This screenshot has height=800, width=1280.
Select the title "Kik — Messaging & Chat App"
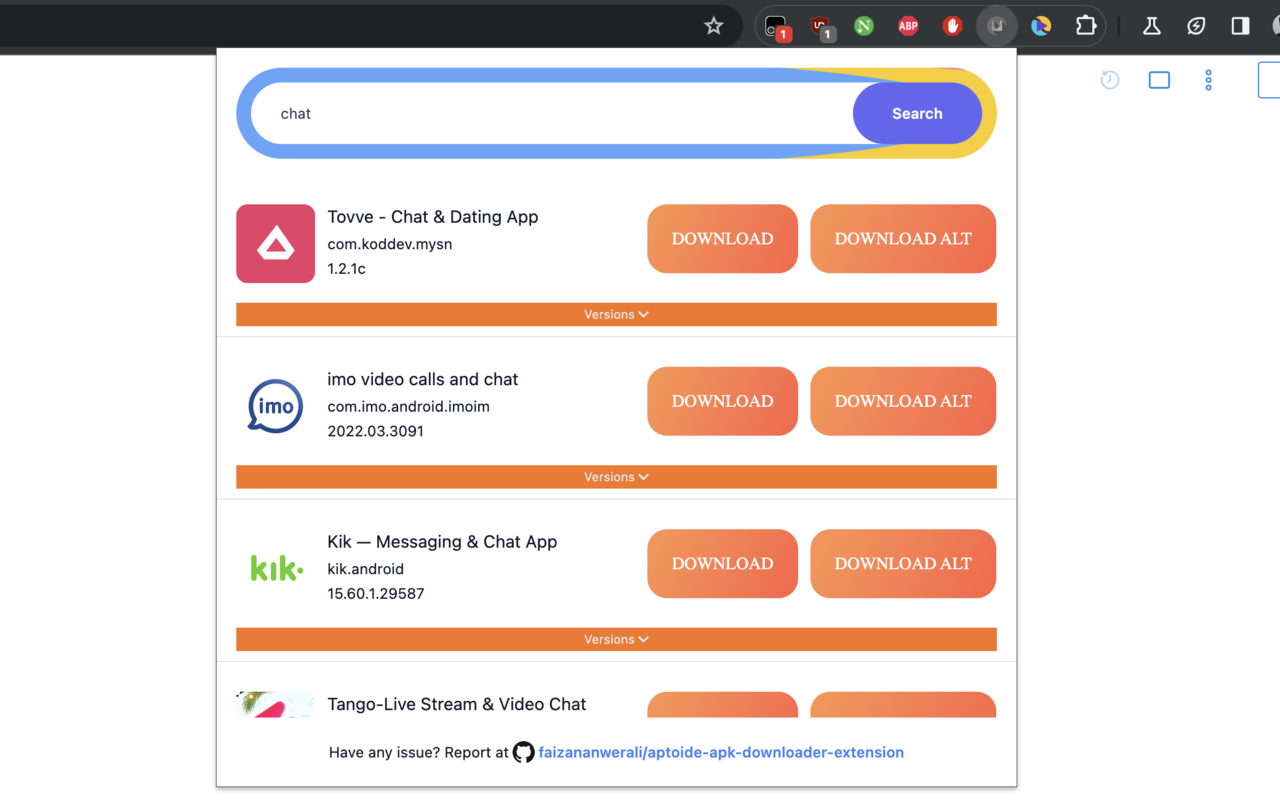point(442,542)
